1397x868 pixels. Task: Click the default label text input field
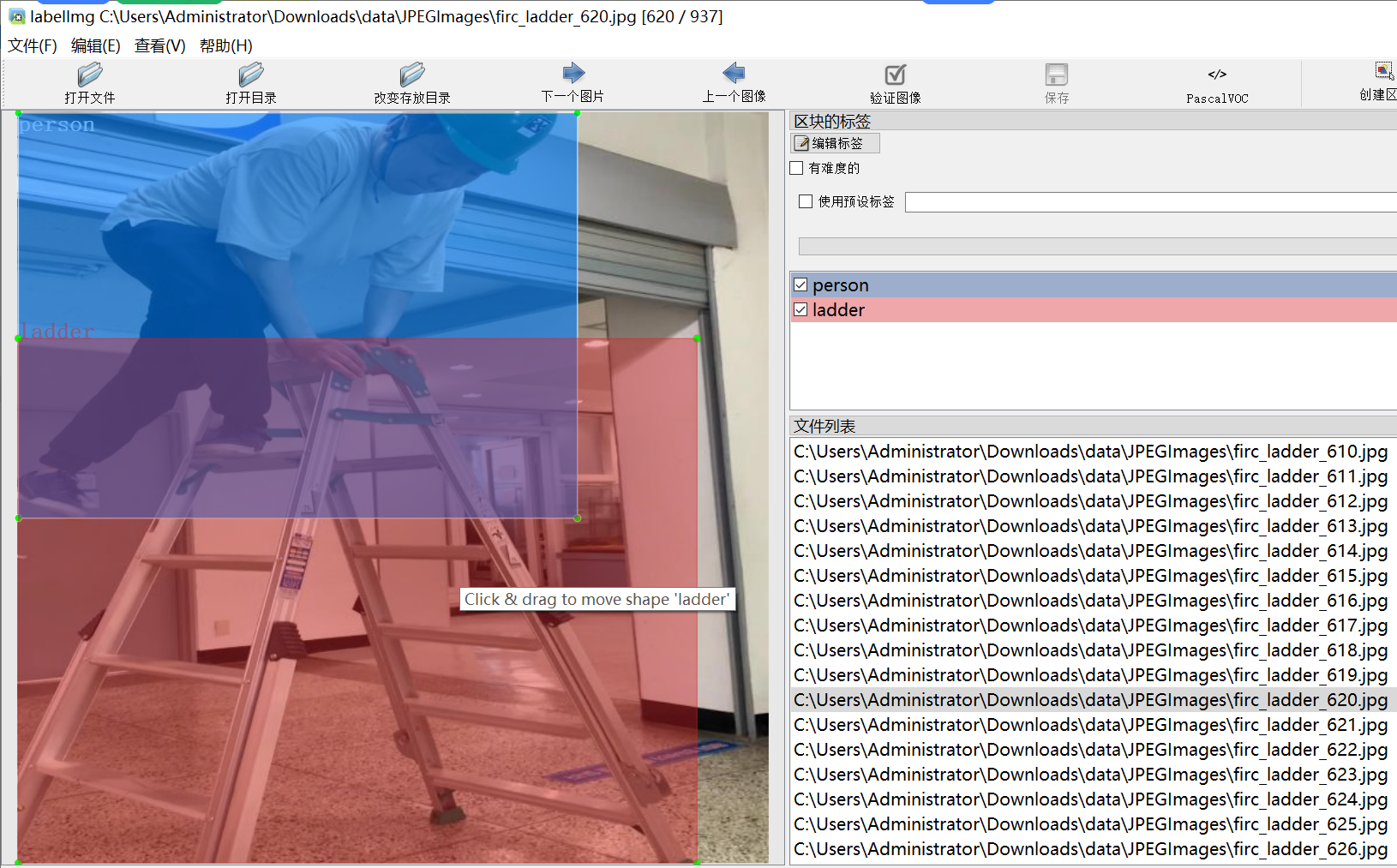point(1150,202)
